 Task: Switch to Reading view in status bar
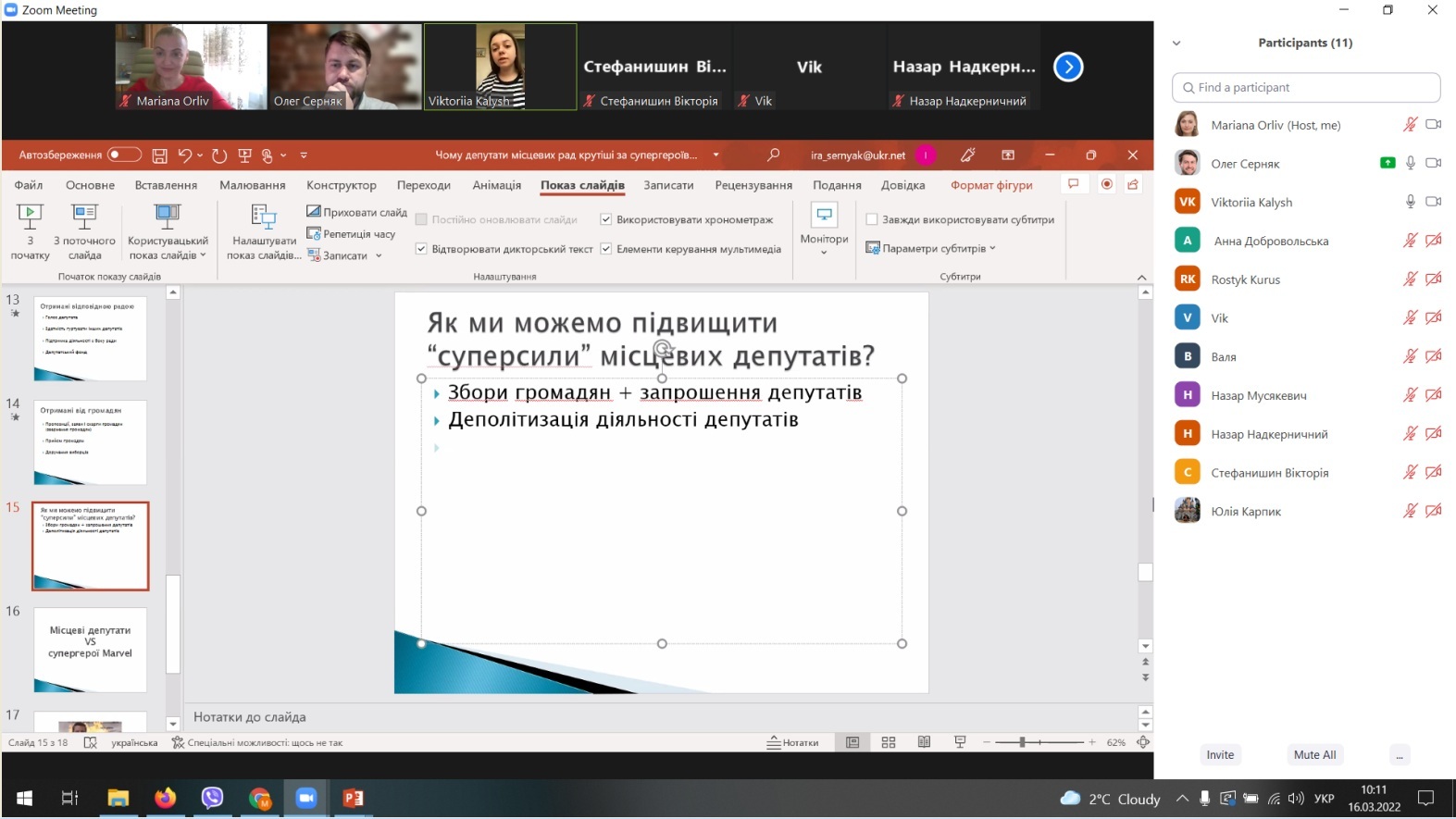pos(924,742)
